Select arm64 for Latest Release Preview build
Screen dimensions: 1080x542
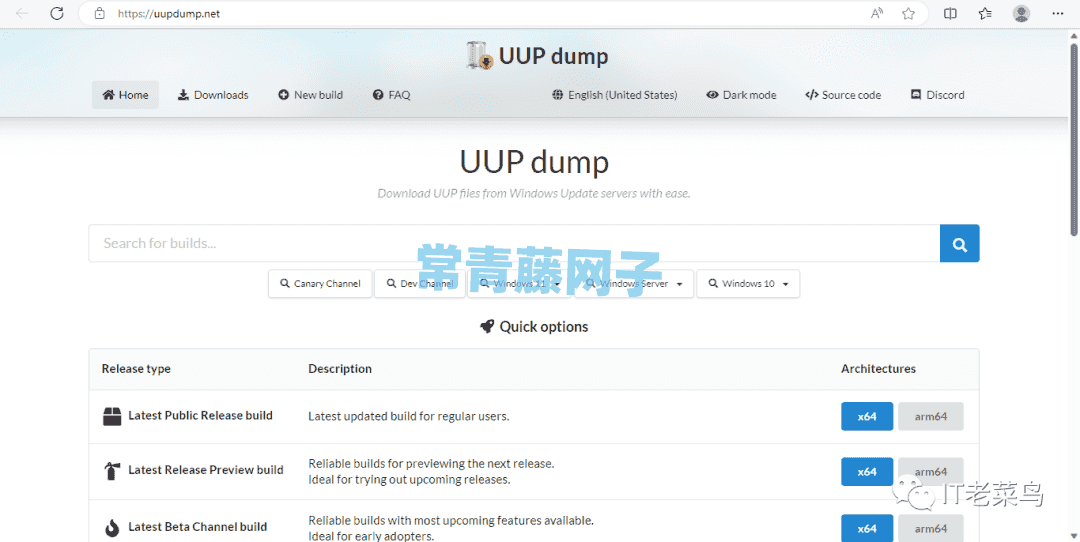(x=931, y=472)
